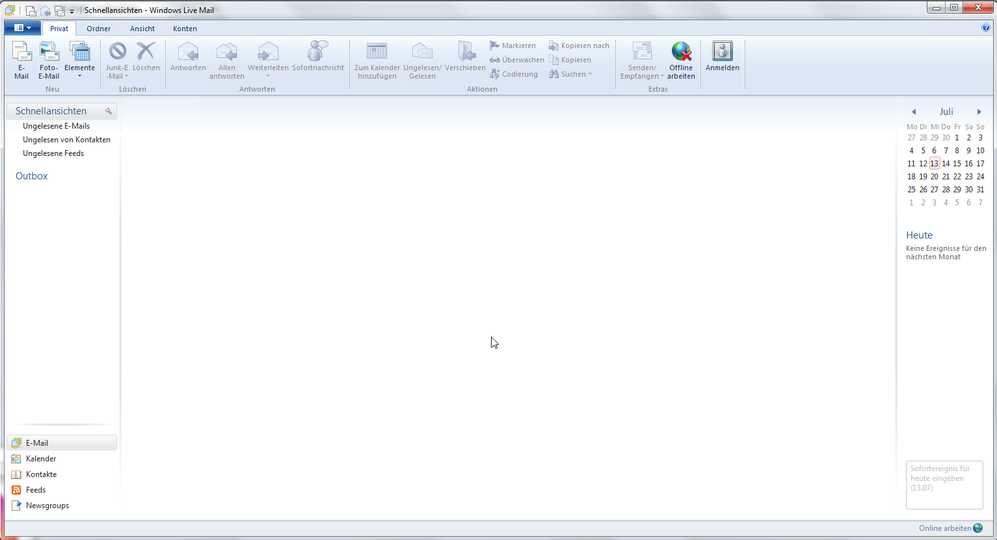Select the Privat ribbon tab

59,29
